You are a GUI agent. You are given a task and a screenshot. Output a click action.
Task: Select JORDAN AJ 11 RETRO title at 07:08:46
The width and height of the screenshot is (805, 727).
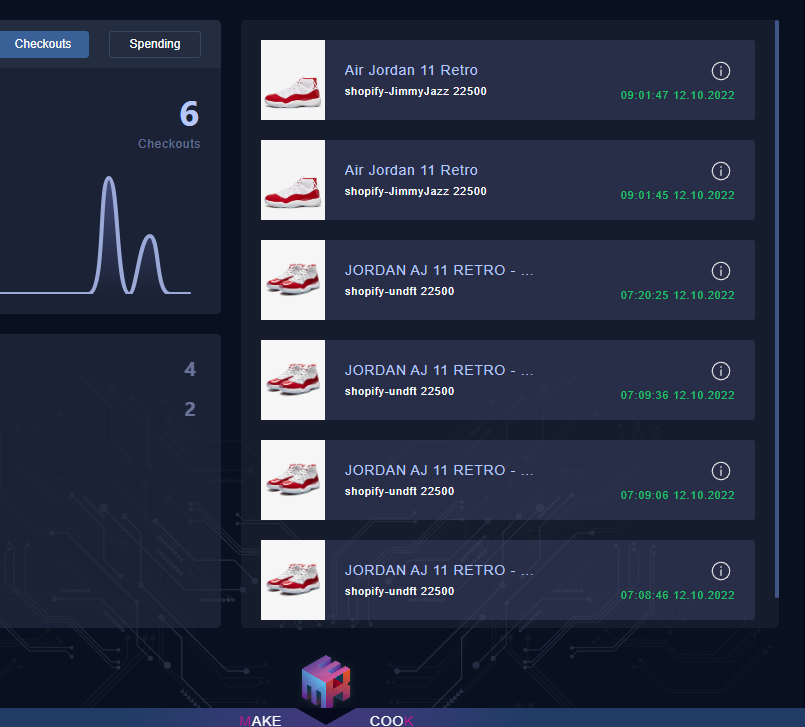click(x=439, y=570)
